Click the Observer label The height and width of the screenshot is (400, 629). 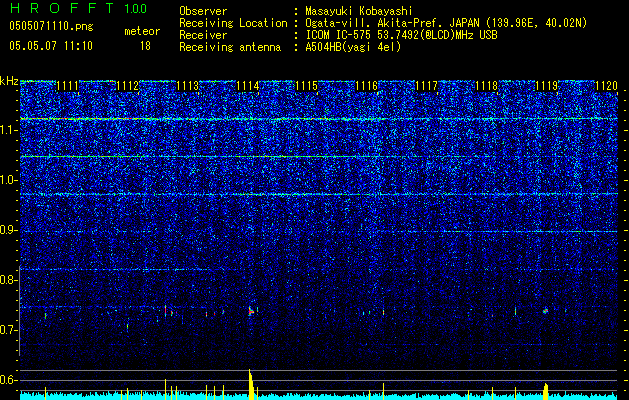click(x=203, y=12)
